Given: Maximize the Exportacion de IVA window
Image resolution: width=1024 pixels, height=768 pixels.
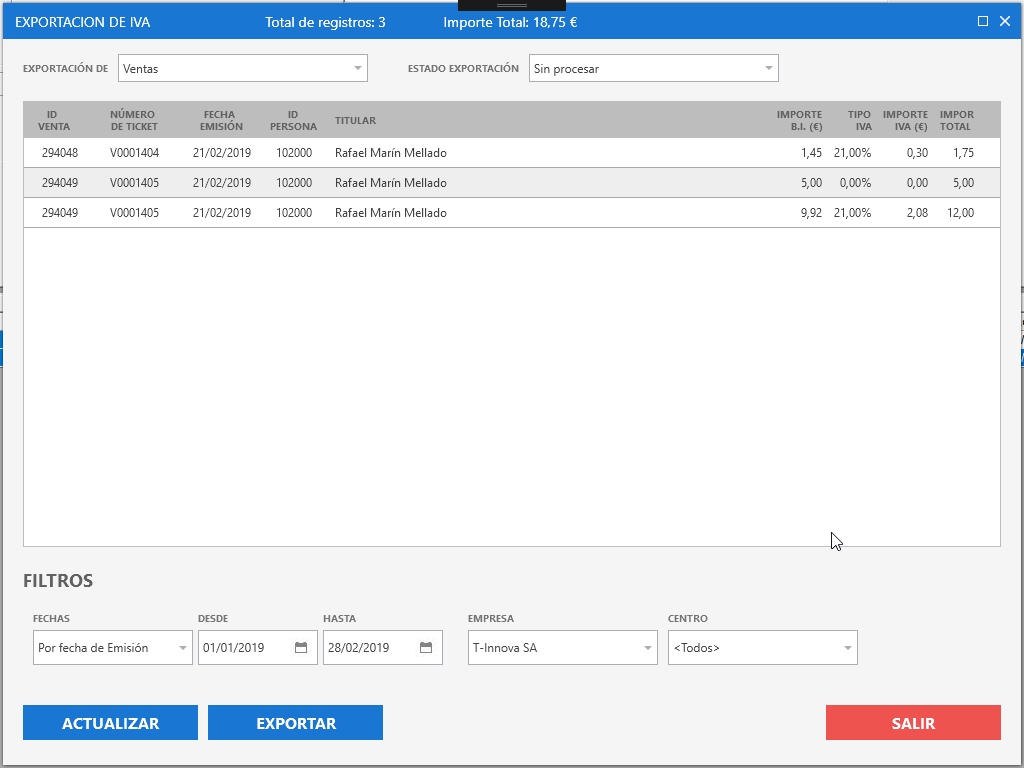Looking at the screenshot, I should click(x=982, y=22).
